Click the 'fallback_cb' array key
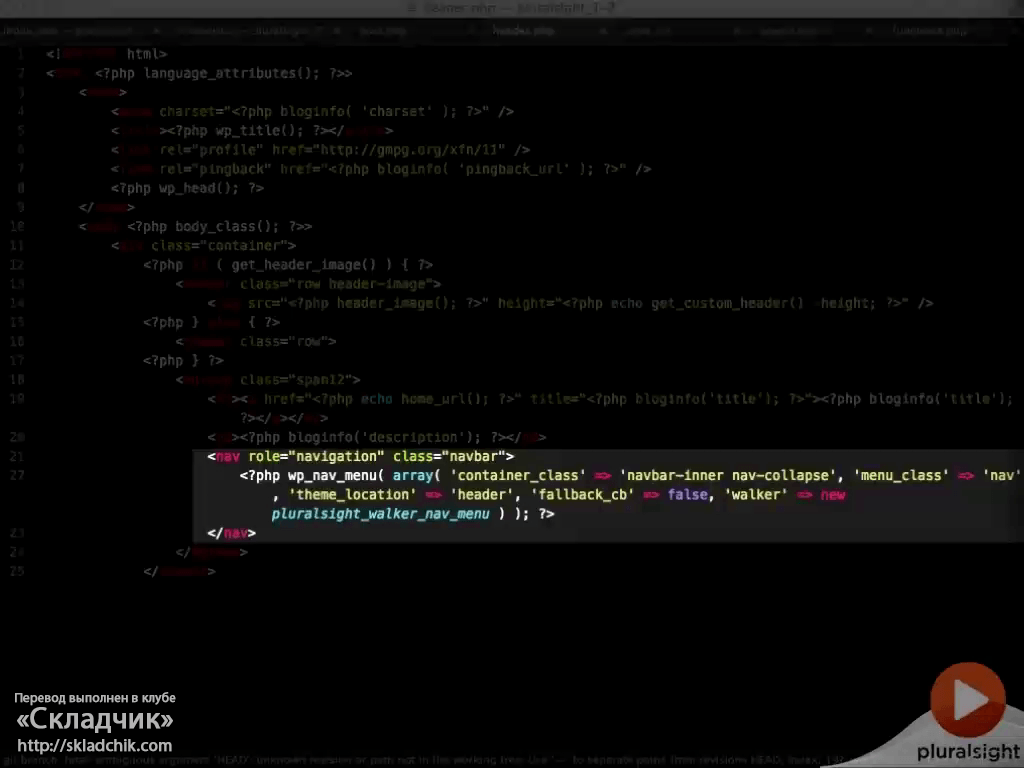The image size is (1024, 768). 583,495
